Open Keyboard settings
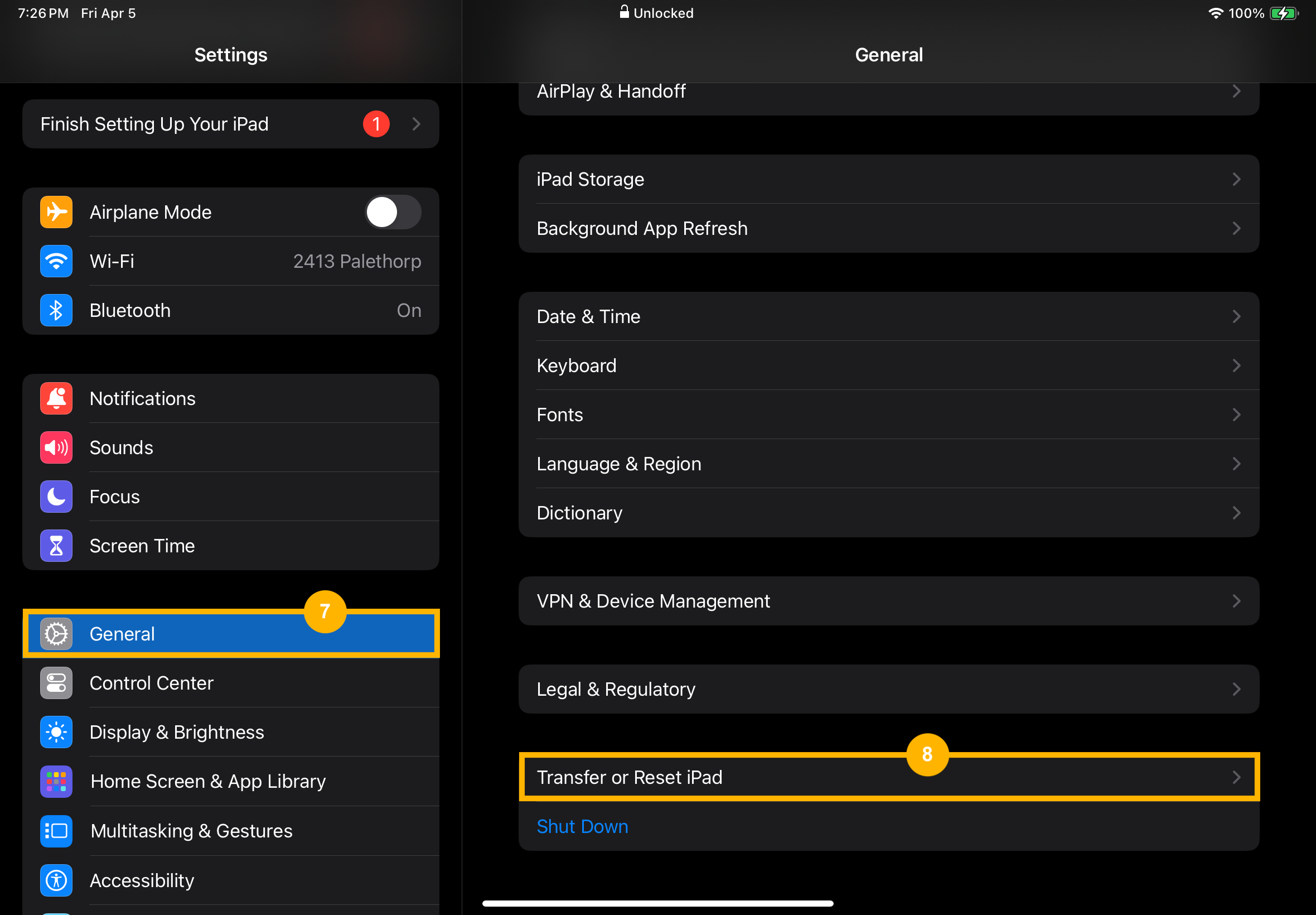The height and width of the screenshot is (915, 1316). point(889,366)
